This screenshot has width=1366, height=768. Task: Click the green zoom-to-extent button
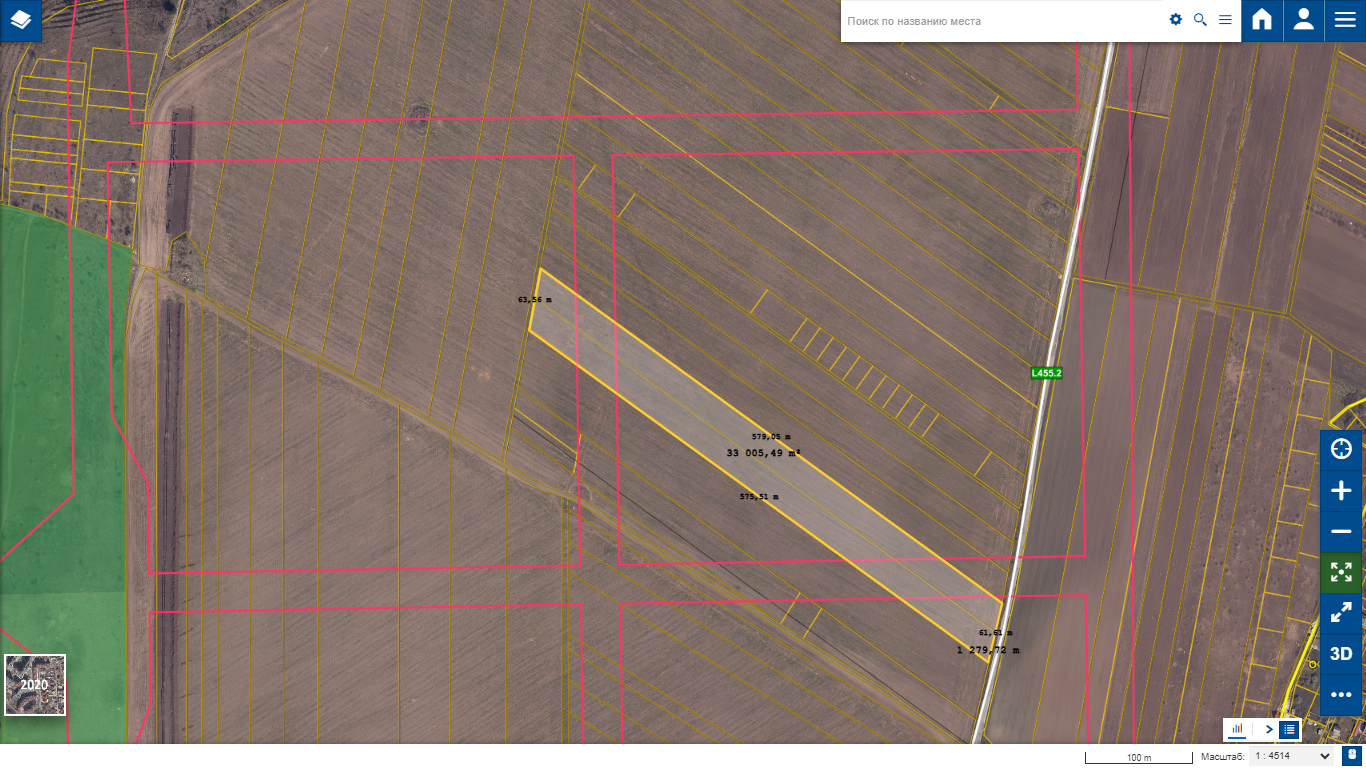(1341, 572)
